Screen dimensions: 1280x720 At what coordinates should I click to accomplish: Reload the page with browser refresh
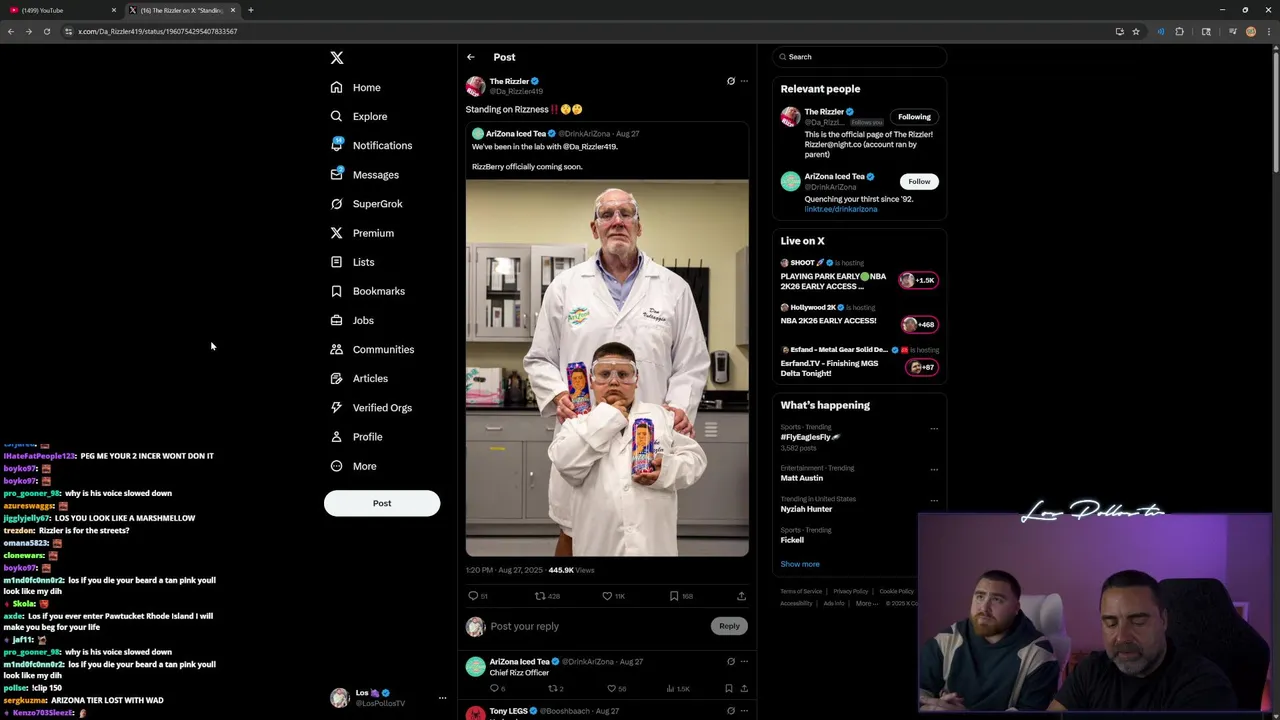46,31
